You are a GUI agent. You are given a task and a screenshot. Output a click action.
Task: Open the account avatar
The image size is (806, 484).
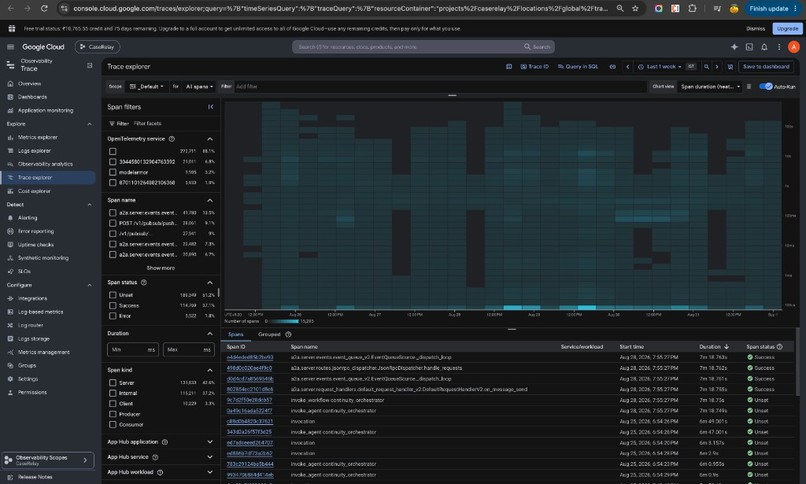click(794, 47)
